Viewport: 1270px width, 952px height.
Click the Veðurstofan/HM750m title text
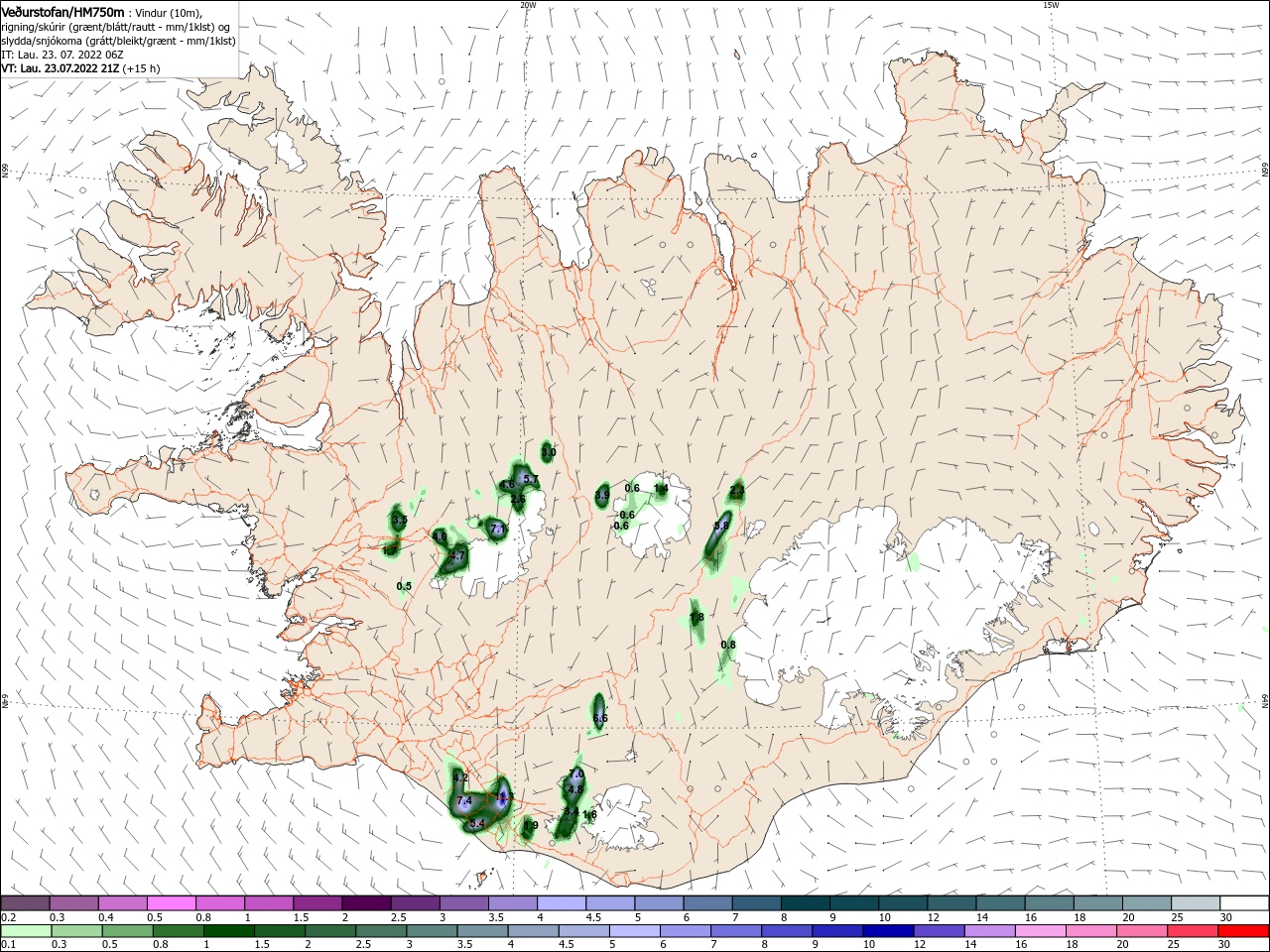(x=63, y=11)
